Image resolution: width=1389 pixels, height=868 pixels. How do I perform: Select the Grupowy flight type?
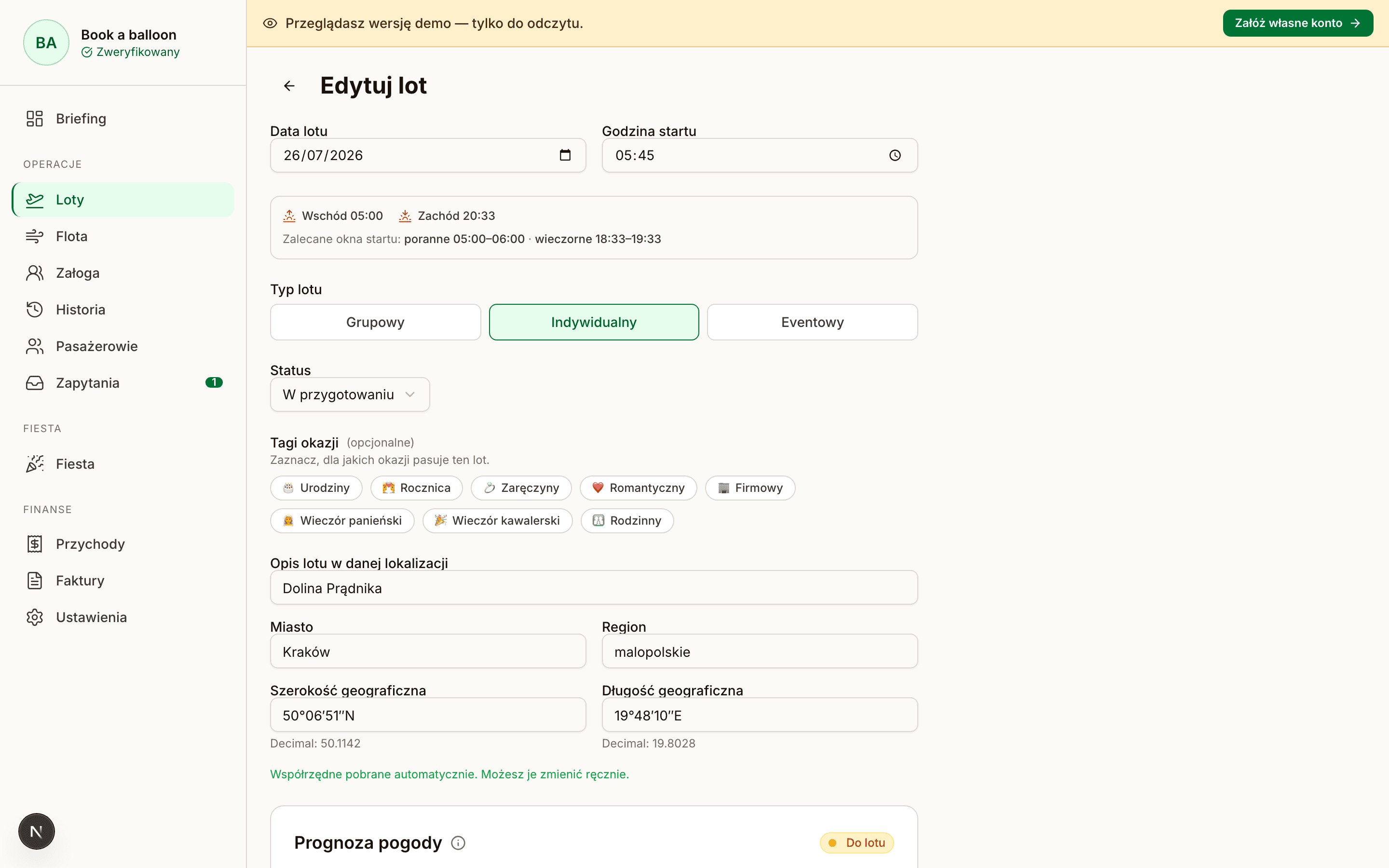[375, 322]
